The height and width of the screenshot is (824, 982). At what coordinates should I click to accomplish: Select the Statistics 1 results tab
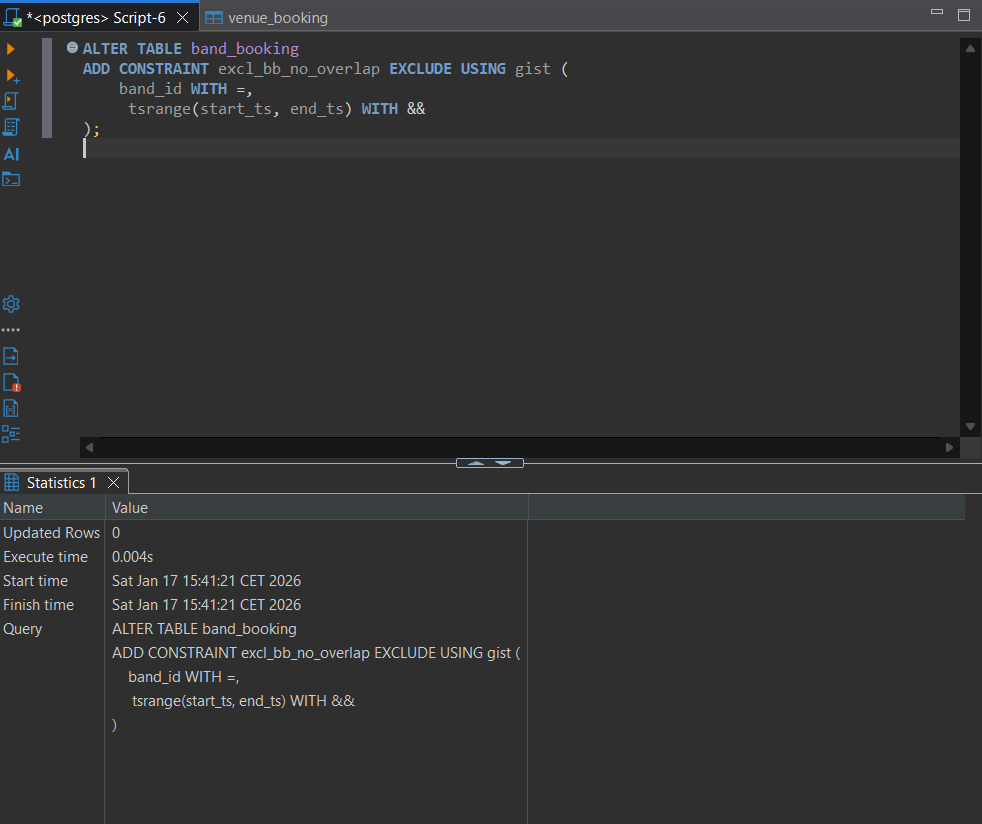tap(61, 483)
